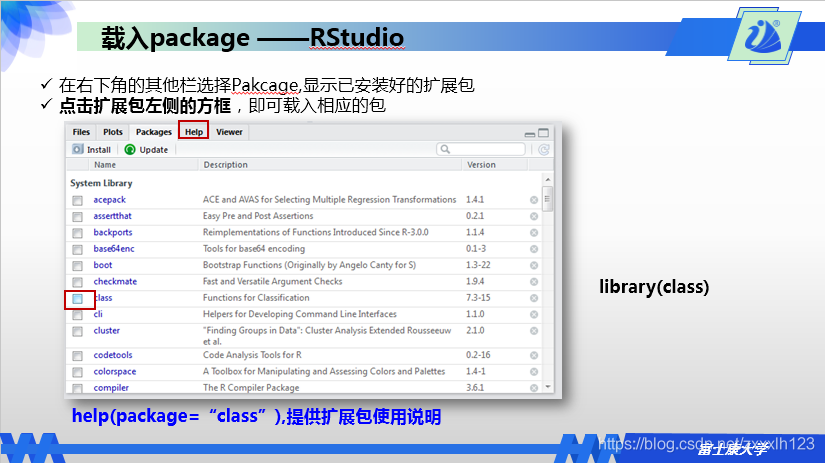Sort by Version column header

point(481,165)
